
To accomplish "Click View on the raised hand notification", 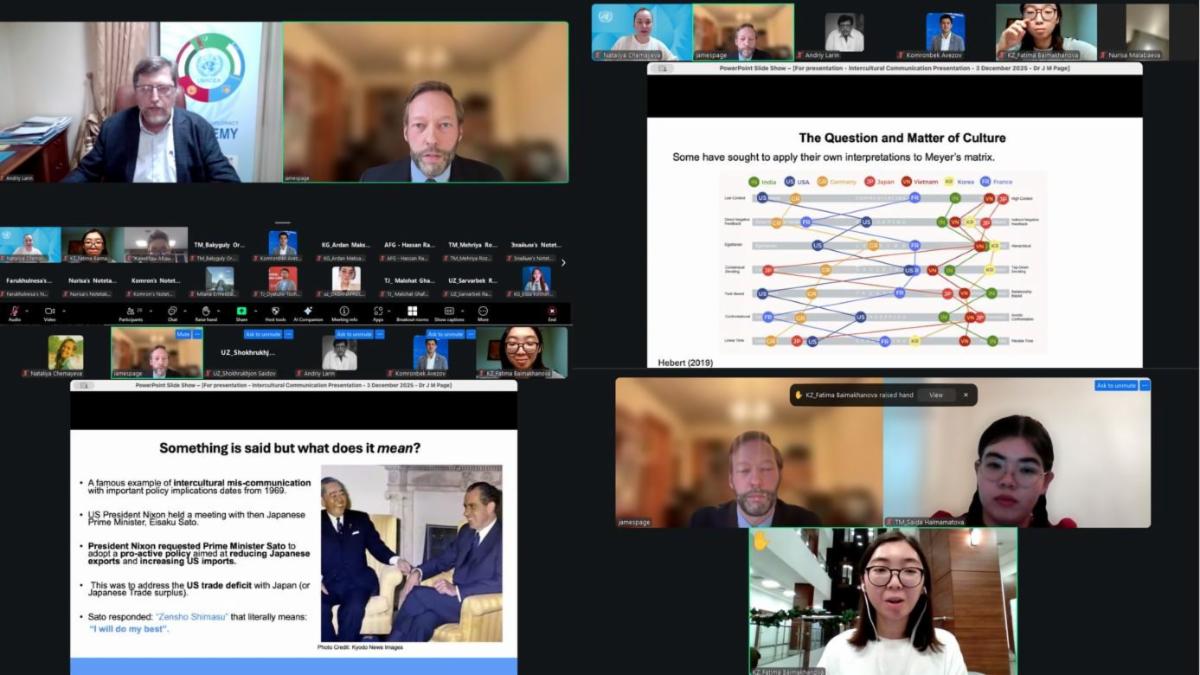I will [x=936, y=395].
